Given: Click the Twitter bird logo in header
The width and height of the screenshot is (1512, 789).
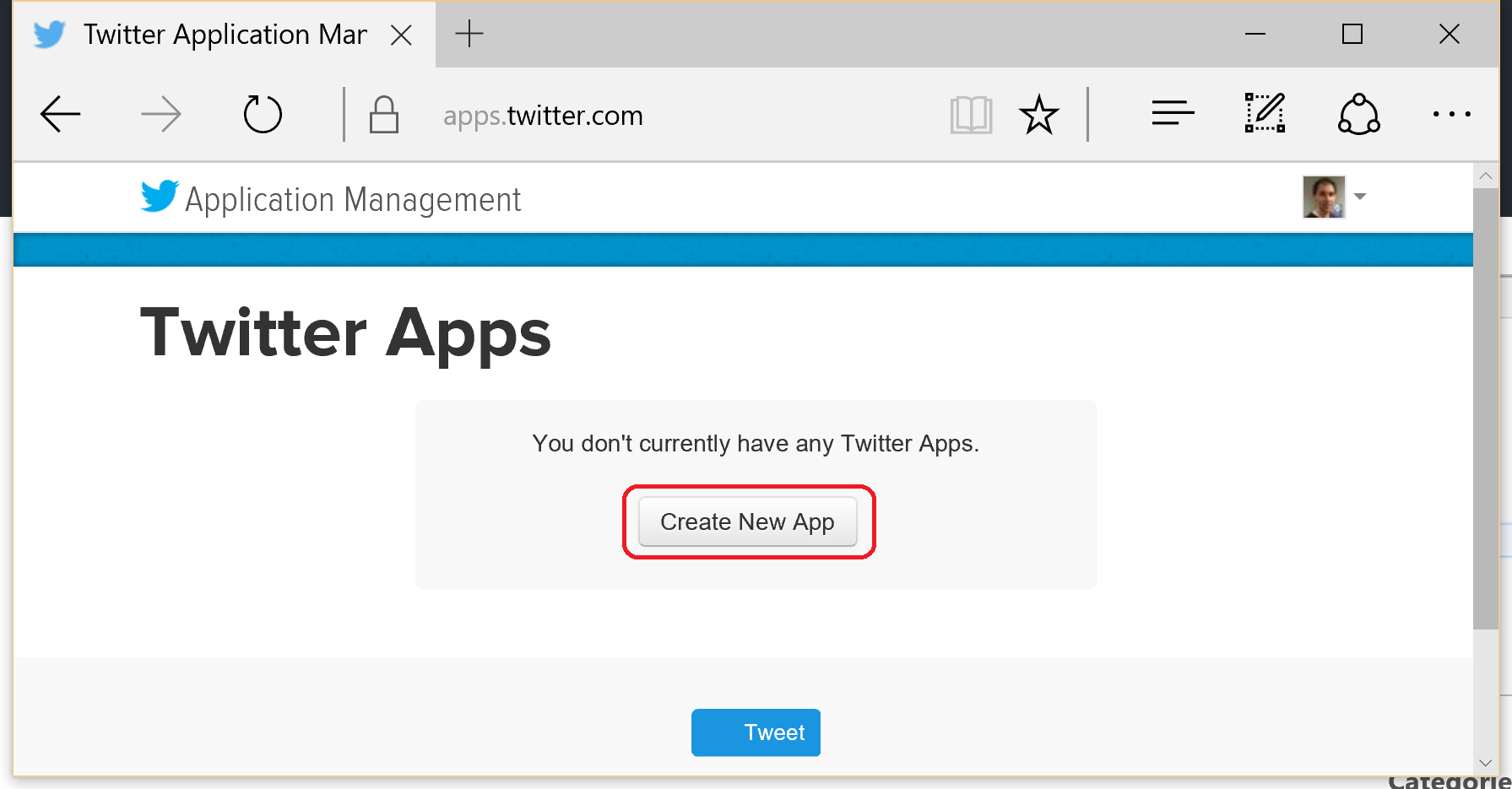Looking at the screenshot, I should tap(160, 197).
